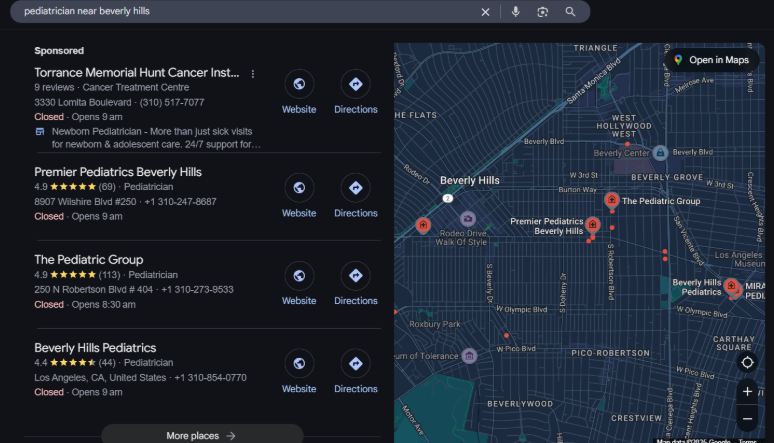Screen dimensions: 774x443
Task: Get directions to Beverly Hills Pediatrics
Action: 355,363
